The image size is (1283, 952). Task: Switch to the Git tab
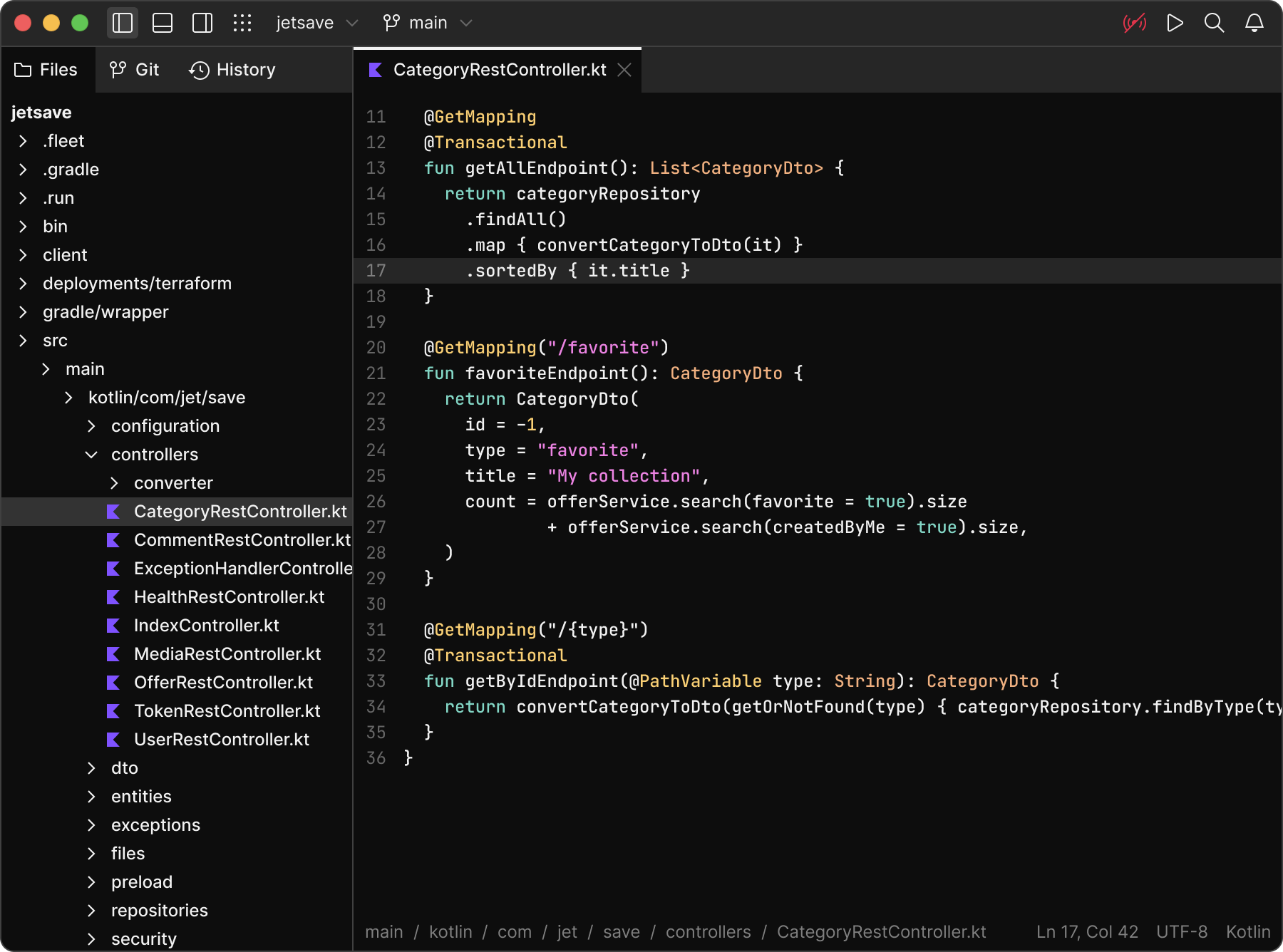coord(134,69)
